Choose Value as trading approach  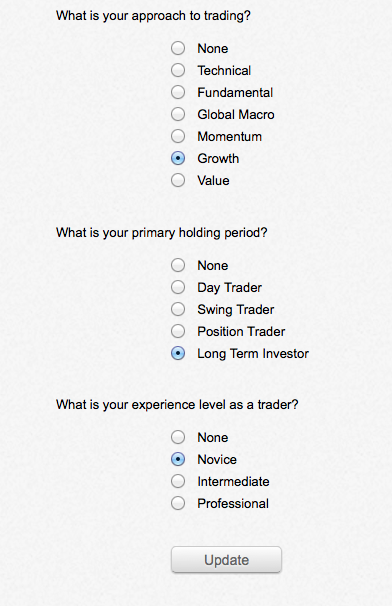178,180
